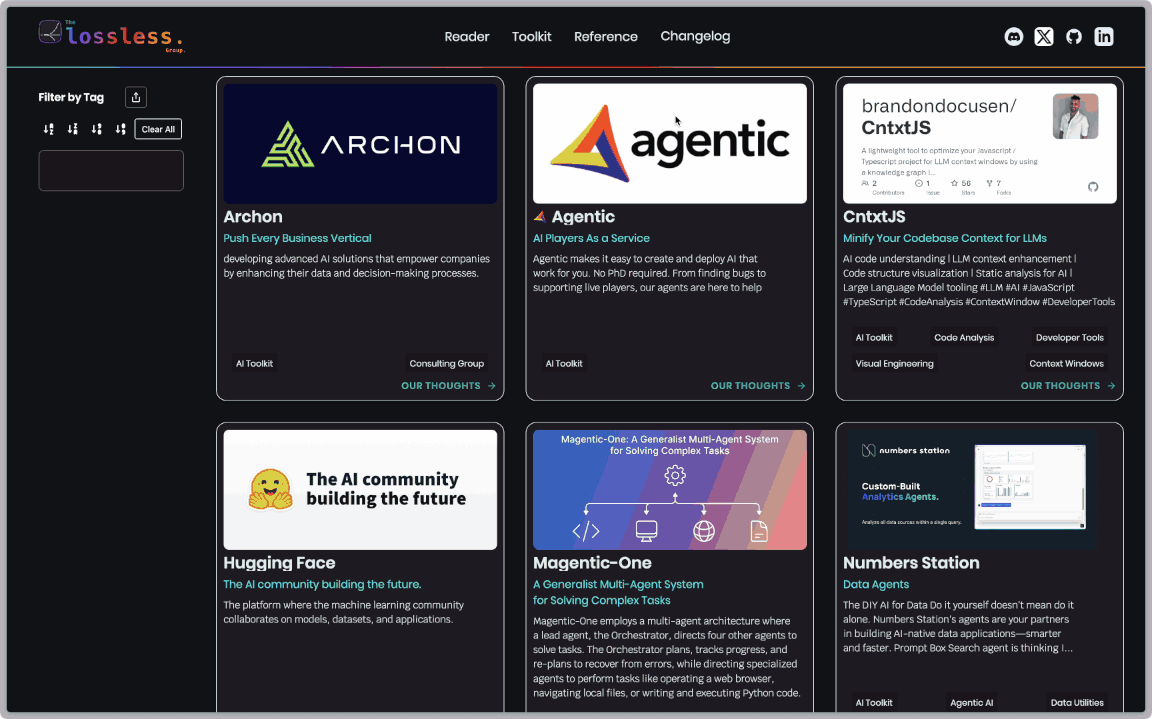1152x719 pixels.
Task: Click The Lossless Group logo
Action: pyautogui.click(x=111, y=36)
